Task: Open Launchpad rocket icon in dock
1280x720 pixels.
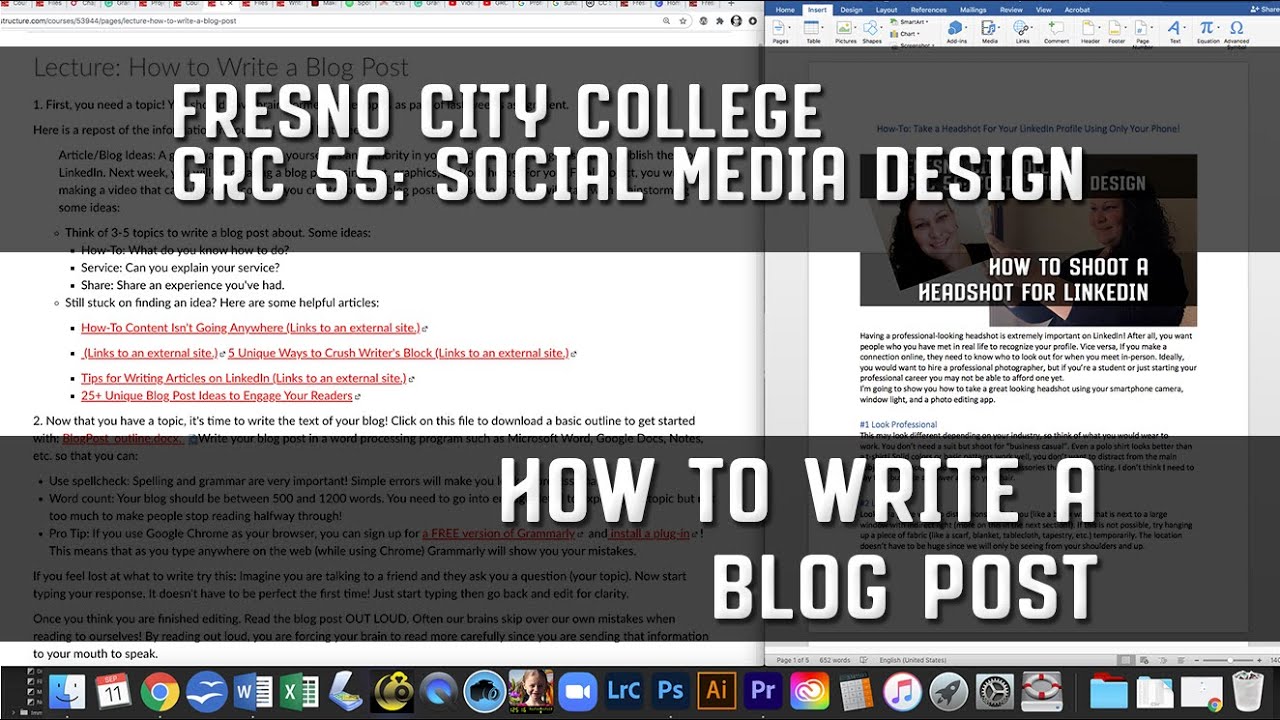Action: tap(948, 692)
